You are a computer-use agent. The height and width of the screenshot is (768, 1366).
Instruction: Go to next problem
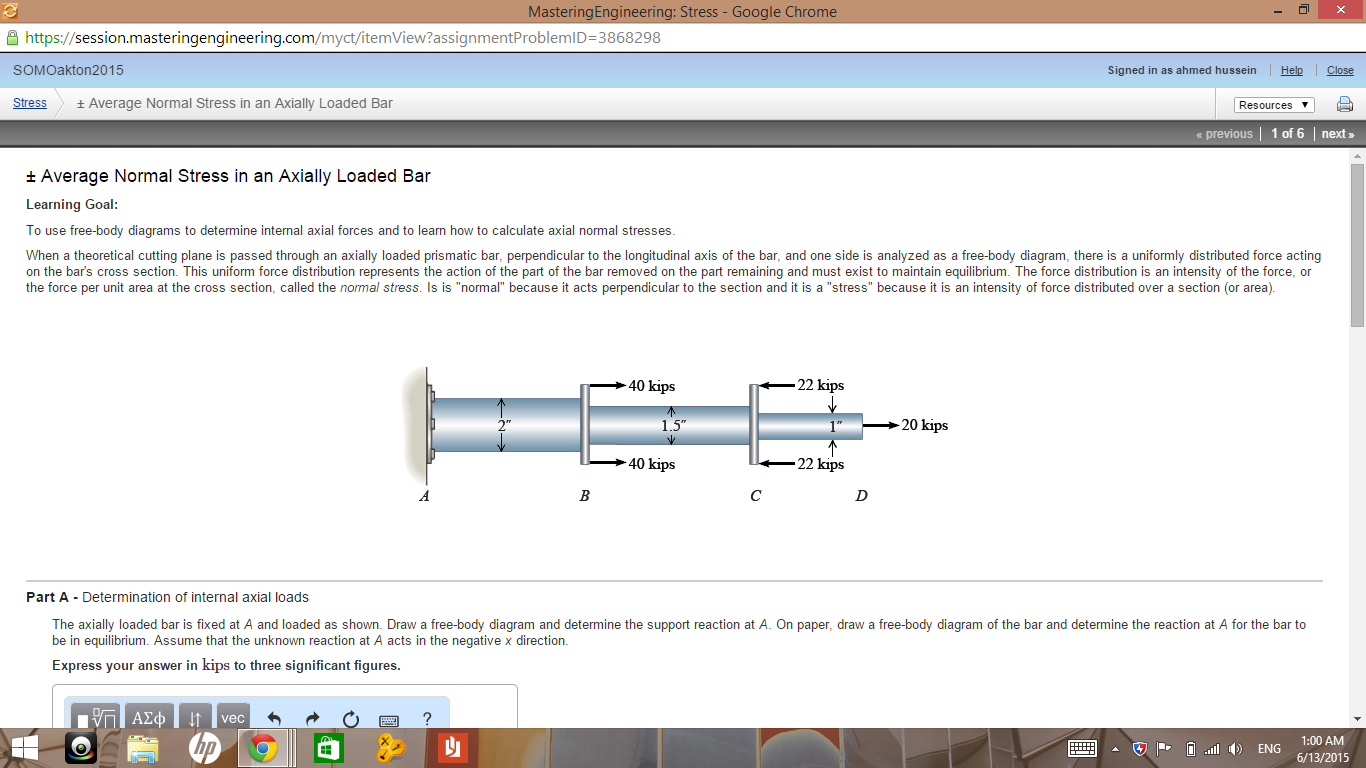click(x=1338, y=134)
